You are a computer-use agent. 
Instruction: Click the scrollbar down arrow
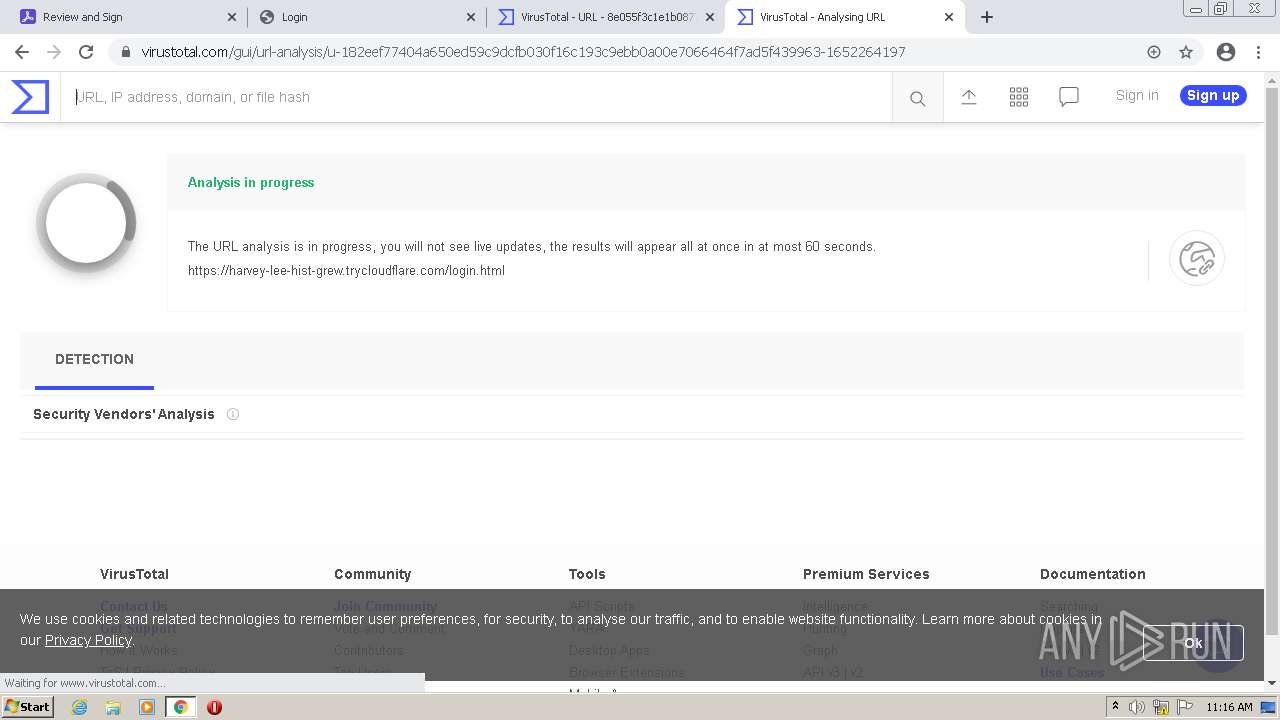1272,682
